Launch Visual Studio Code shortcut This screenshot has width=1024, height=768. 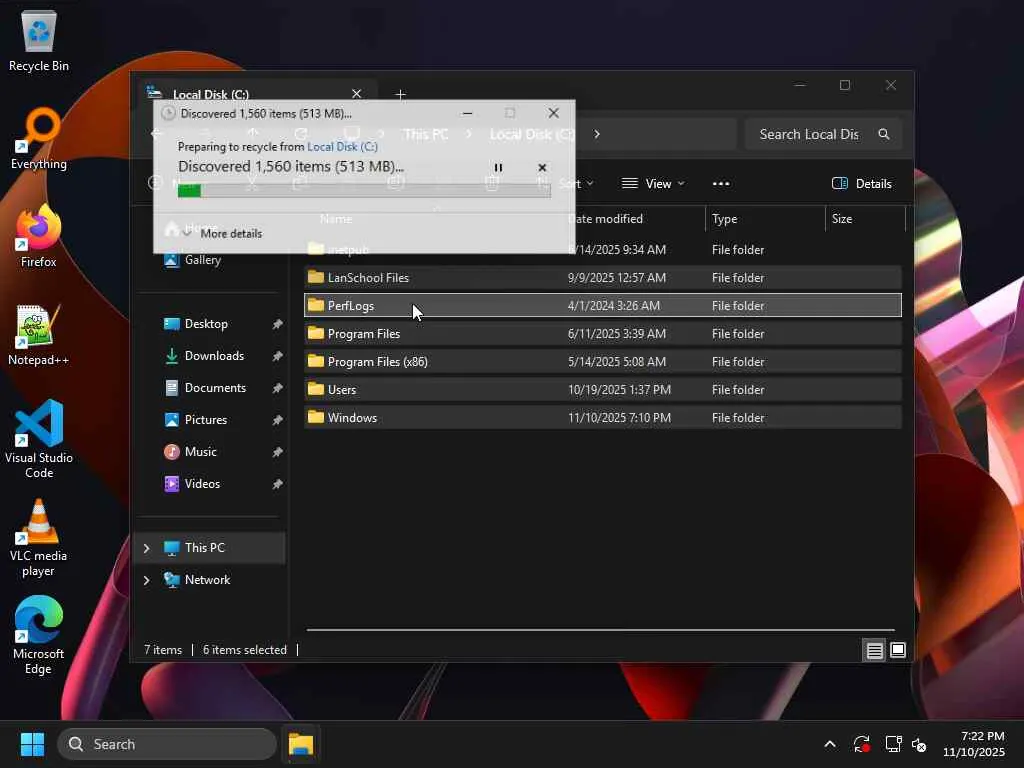click(39, 440)
